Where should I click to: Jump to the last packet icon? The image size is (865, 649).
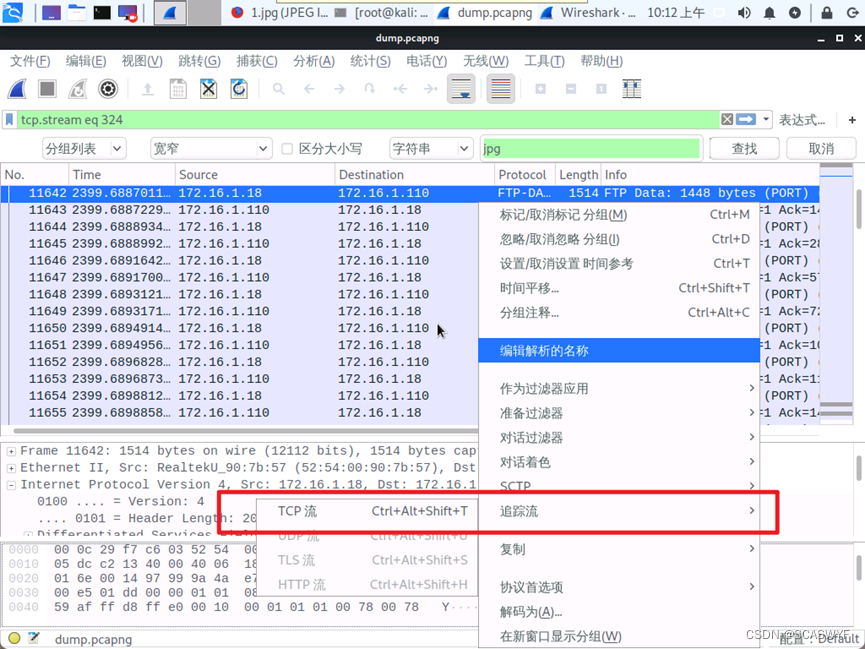pos(430,89)
